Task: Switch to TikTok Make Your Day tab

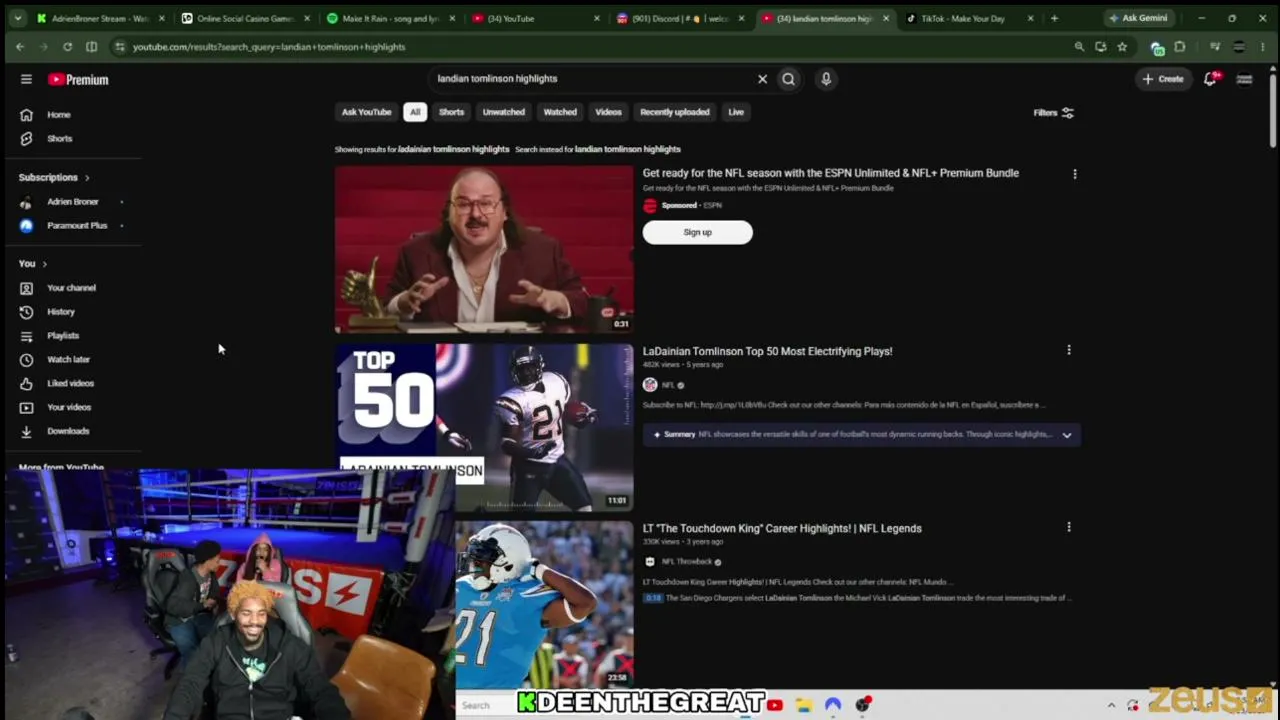Action: [x=968, y=18]
